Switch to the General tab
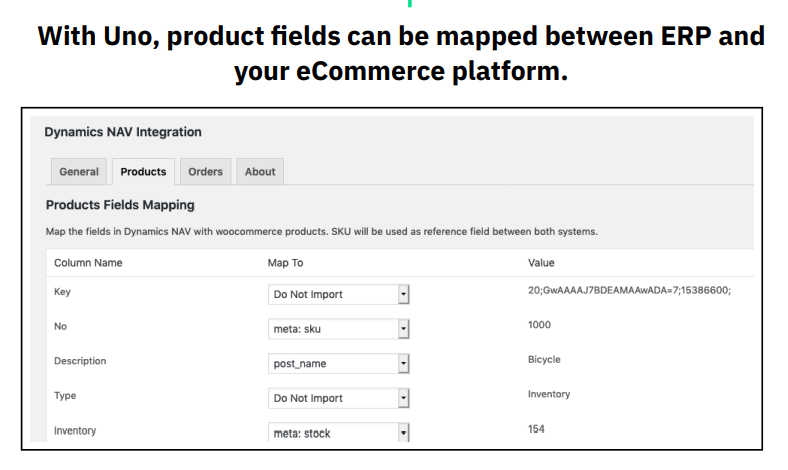This screenshot has height=470, width=788. [79, 172]
